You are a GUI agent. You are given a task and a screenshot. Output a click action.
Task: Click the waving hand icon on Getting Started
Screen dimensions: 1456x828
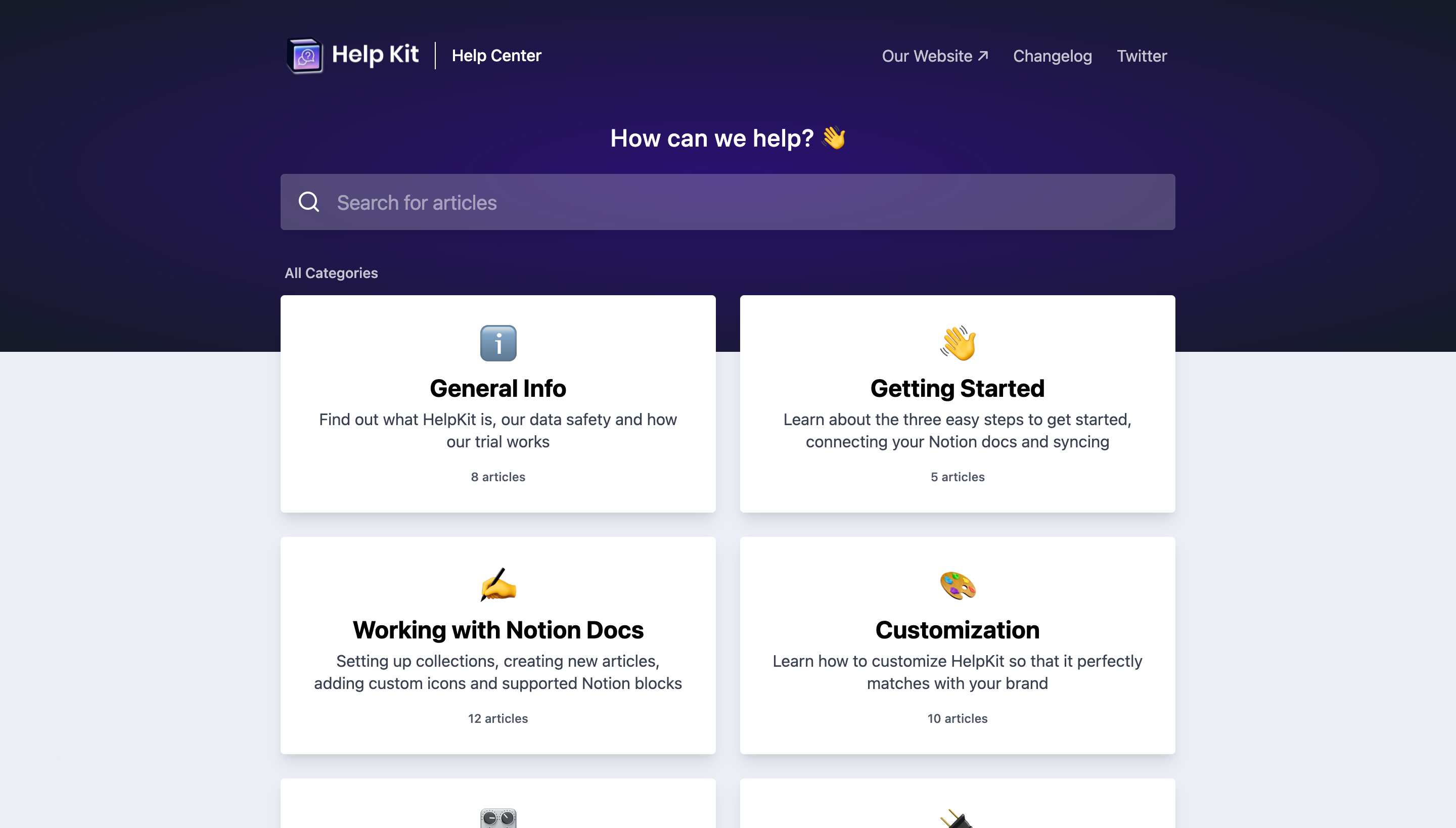pyautogui.click(x=958, y=343)
